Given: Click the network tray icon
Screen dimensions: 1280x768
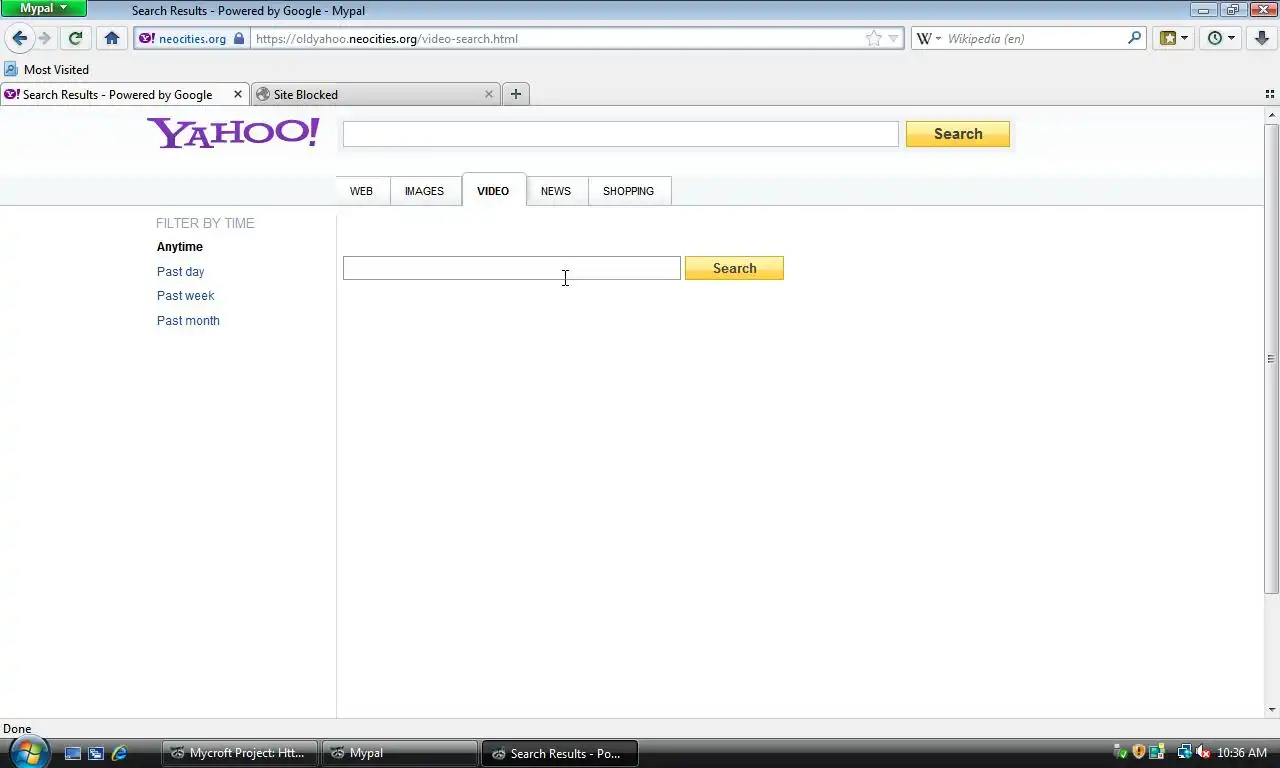Looking at the screenshot, I should point(1184,753).
